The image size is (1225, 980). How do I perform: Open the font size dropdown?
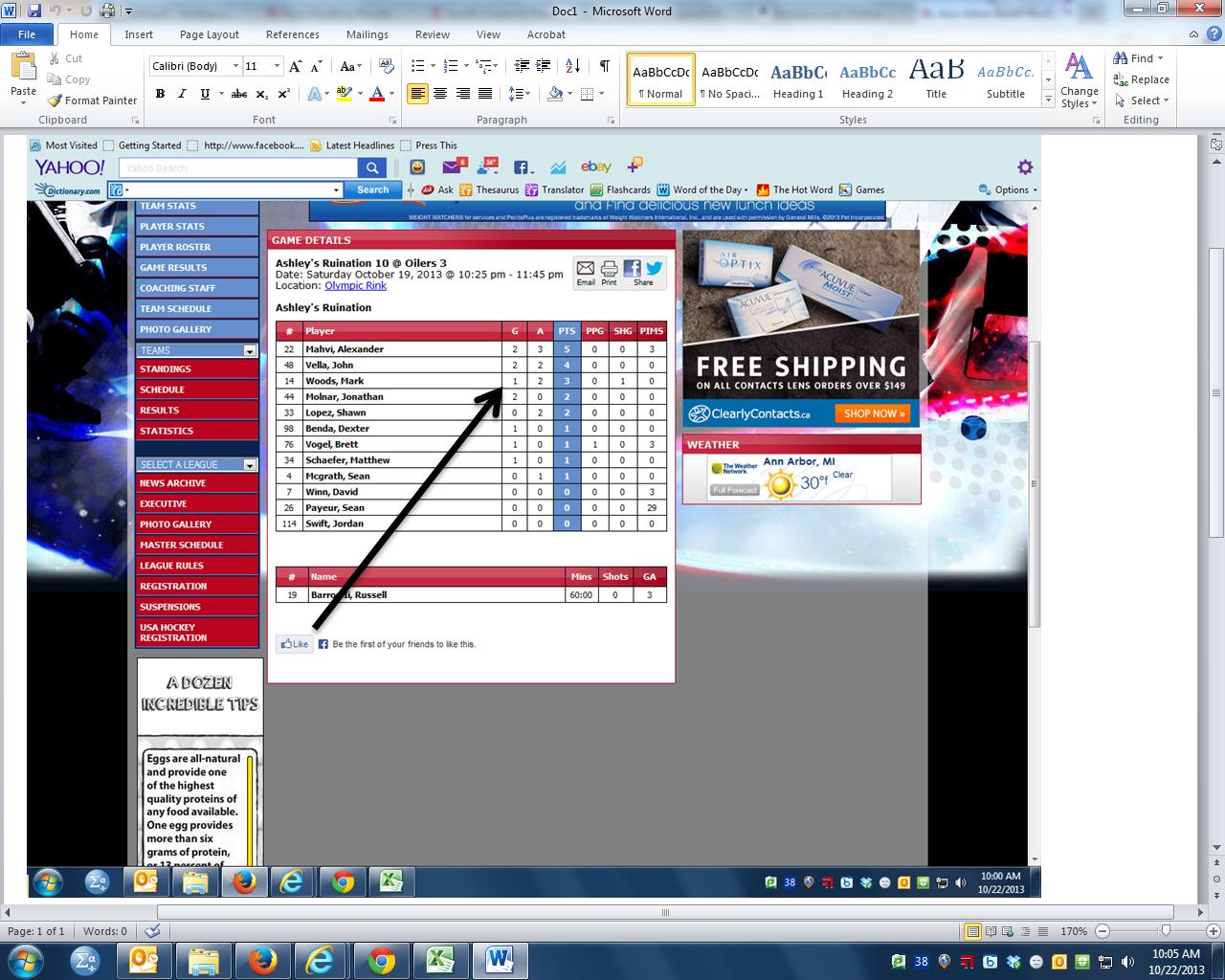pyautogui.click(x=278, y=66)
